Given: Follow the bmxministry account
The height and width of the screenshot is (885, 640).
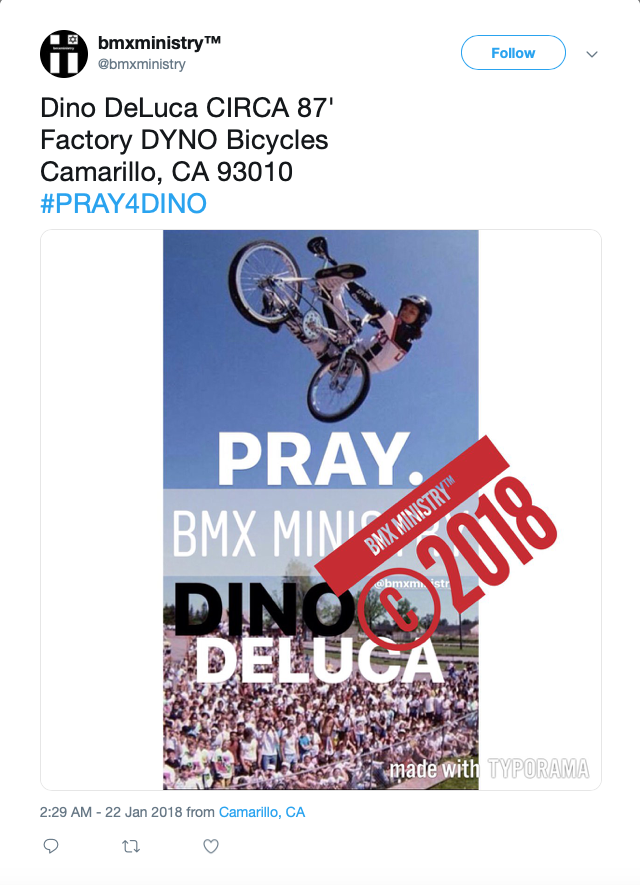Looking at the screenshot, I should click(x=513, y=52).
